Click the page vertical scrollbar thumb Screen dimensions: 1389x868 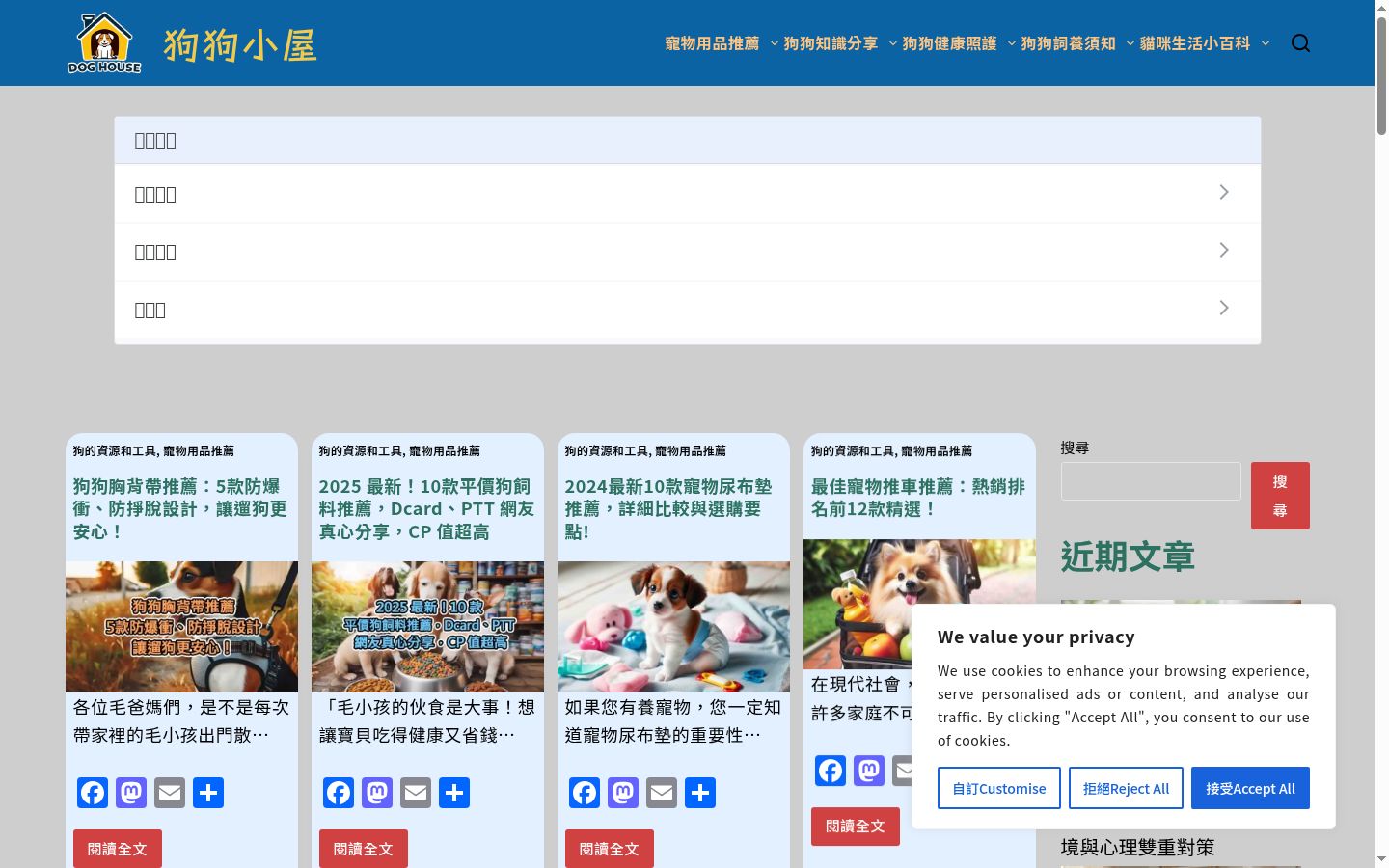tap(1381, 77)
